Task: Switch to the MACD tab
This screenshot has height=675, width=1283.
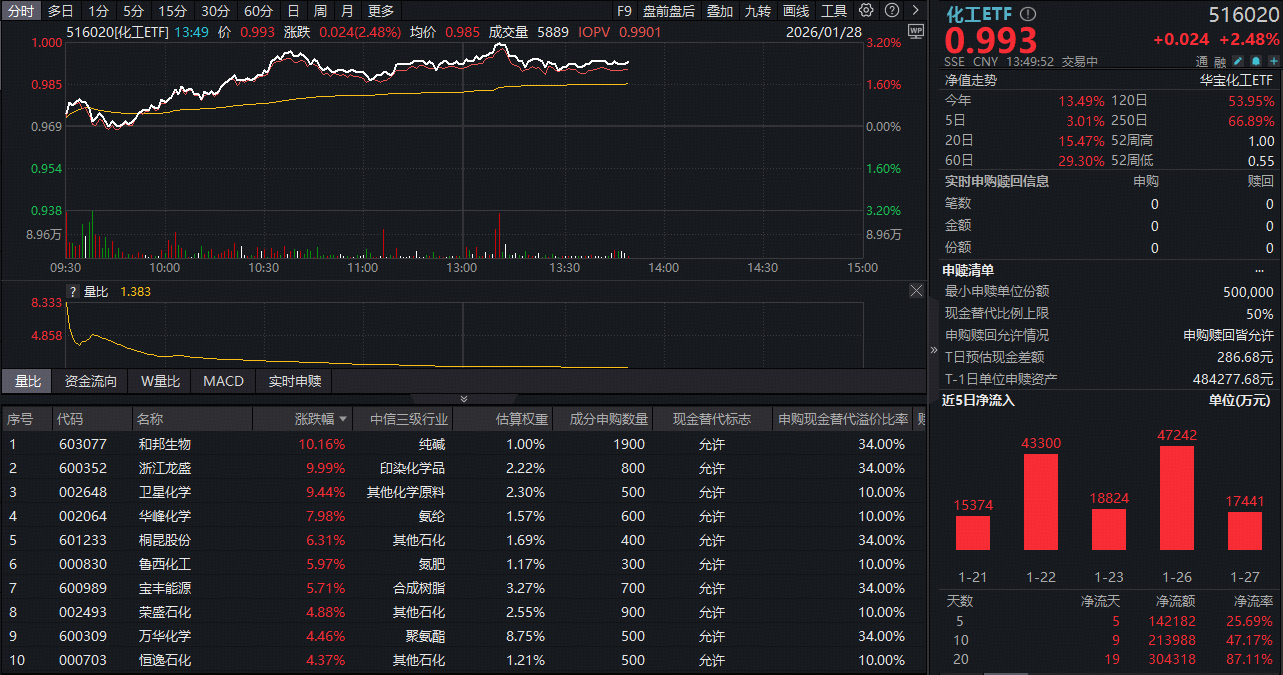Action: (223, 381)
